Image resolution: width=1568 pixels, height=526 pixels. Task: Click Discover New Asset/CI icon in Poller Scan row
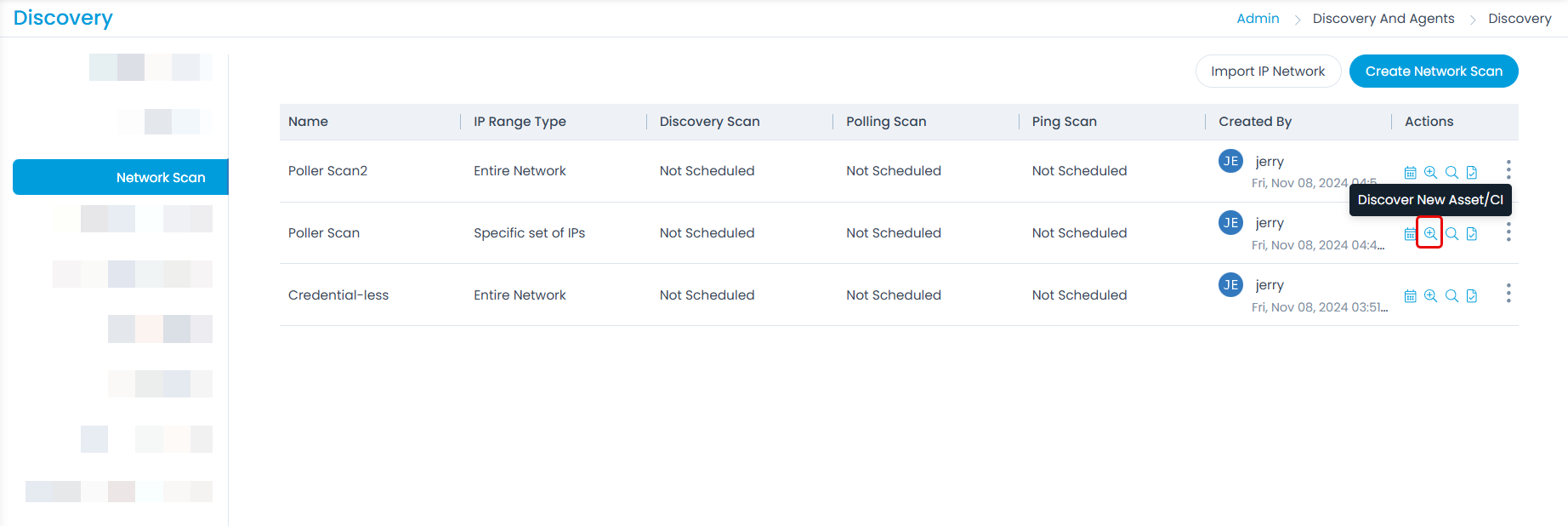click(x=1430, y=233)
